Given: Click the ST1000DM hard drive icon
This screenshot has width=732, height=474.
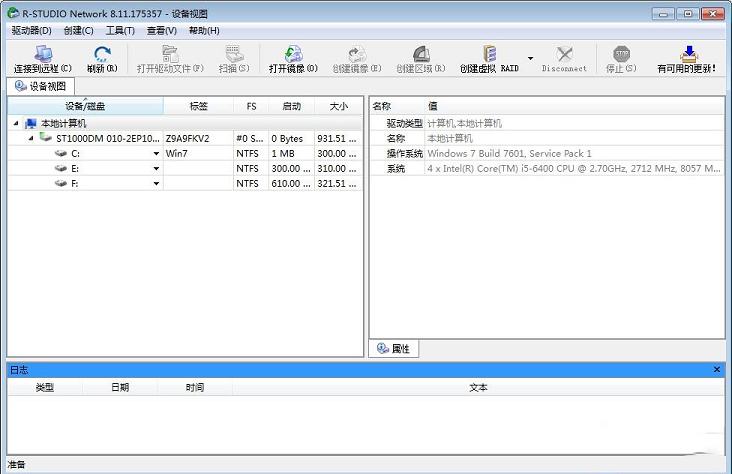Looking at the screenshot, I should point(45,138).
